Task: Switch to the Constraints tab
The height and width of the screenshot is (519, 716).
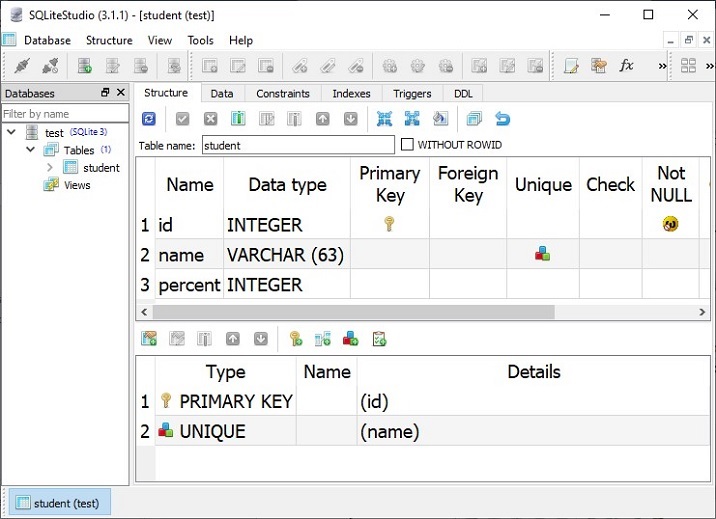Action: coord(283,93)
